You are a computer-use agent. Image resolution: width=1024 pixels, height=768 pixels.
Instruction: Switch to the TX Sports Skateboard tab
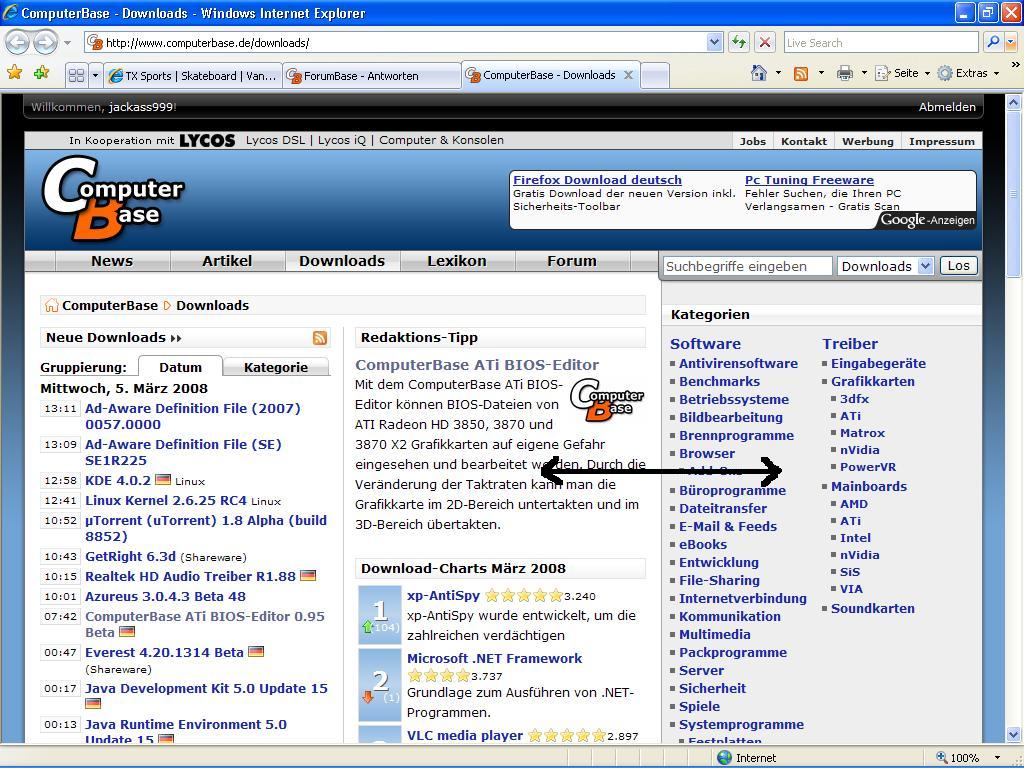(193, 76)
